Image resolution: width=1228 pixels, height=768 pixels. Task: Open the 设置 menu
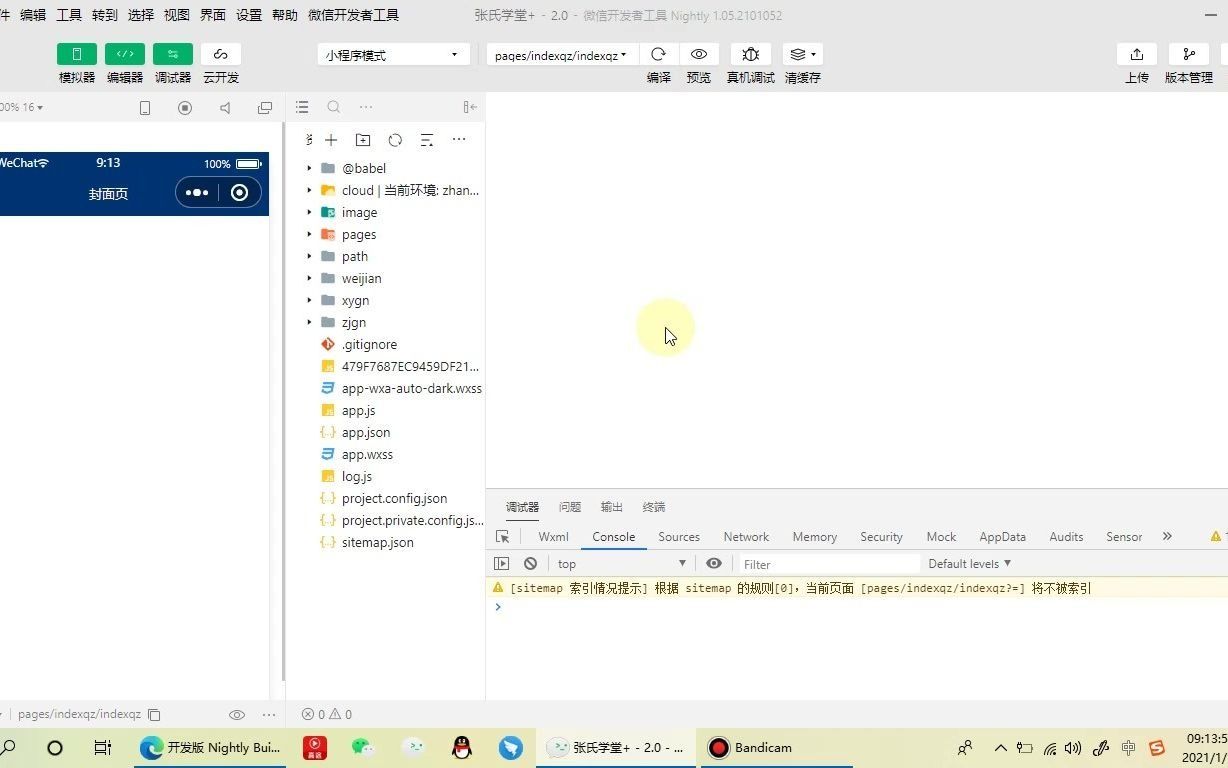click(x=249, y=15)
